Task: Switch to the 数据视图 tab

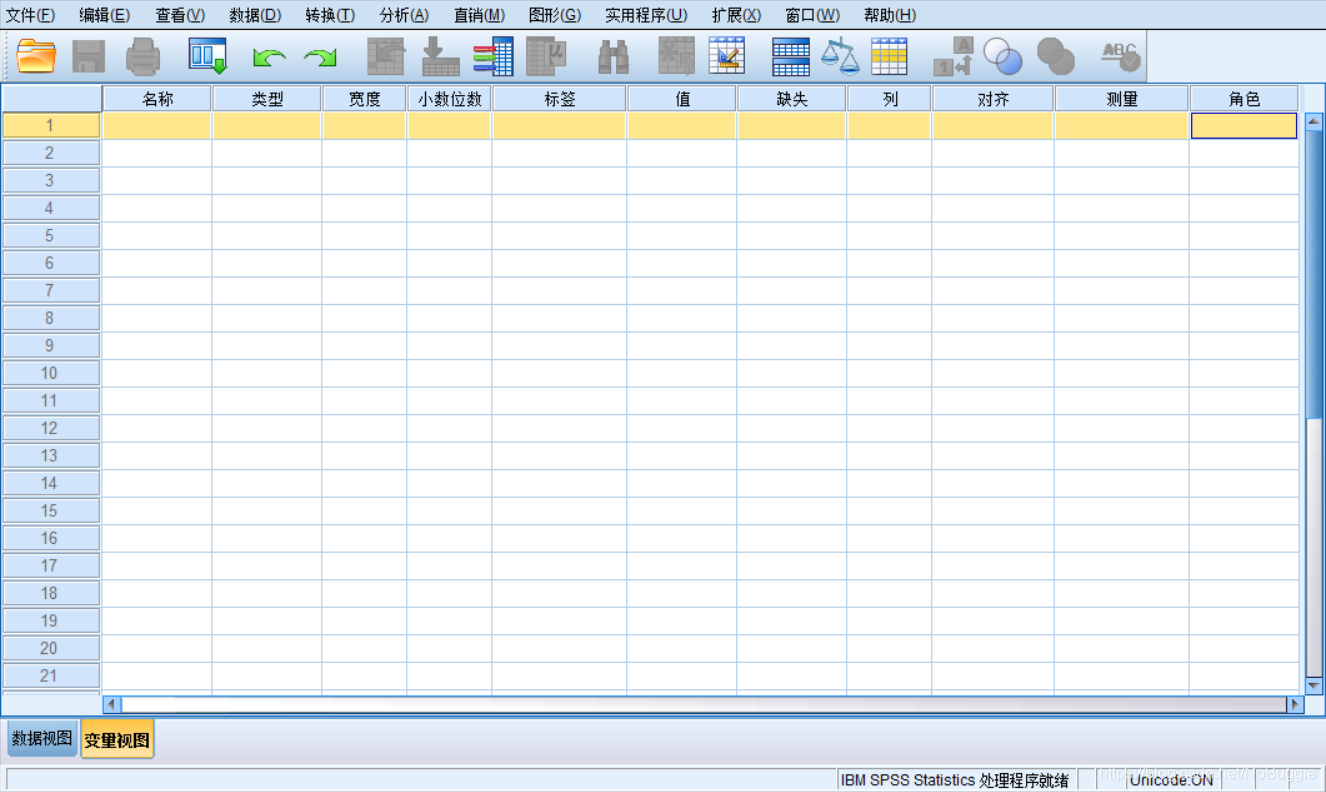Action: 42,739
